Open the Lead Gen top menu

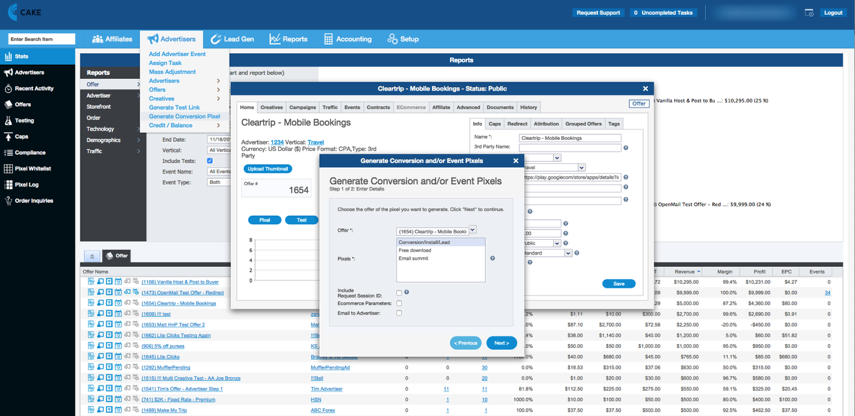[x=232, y=39]
